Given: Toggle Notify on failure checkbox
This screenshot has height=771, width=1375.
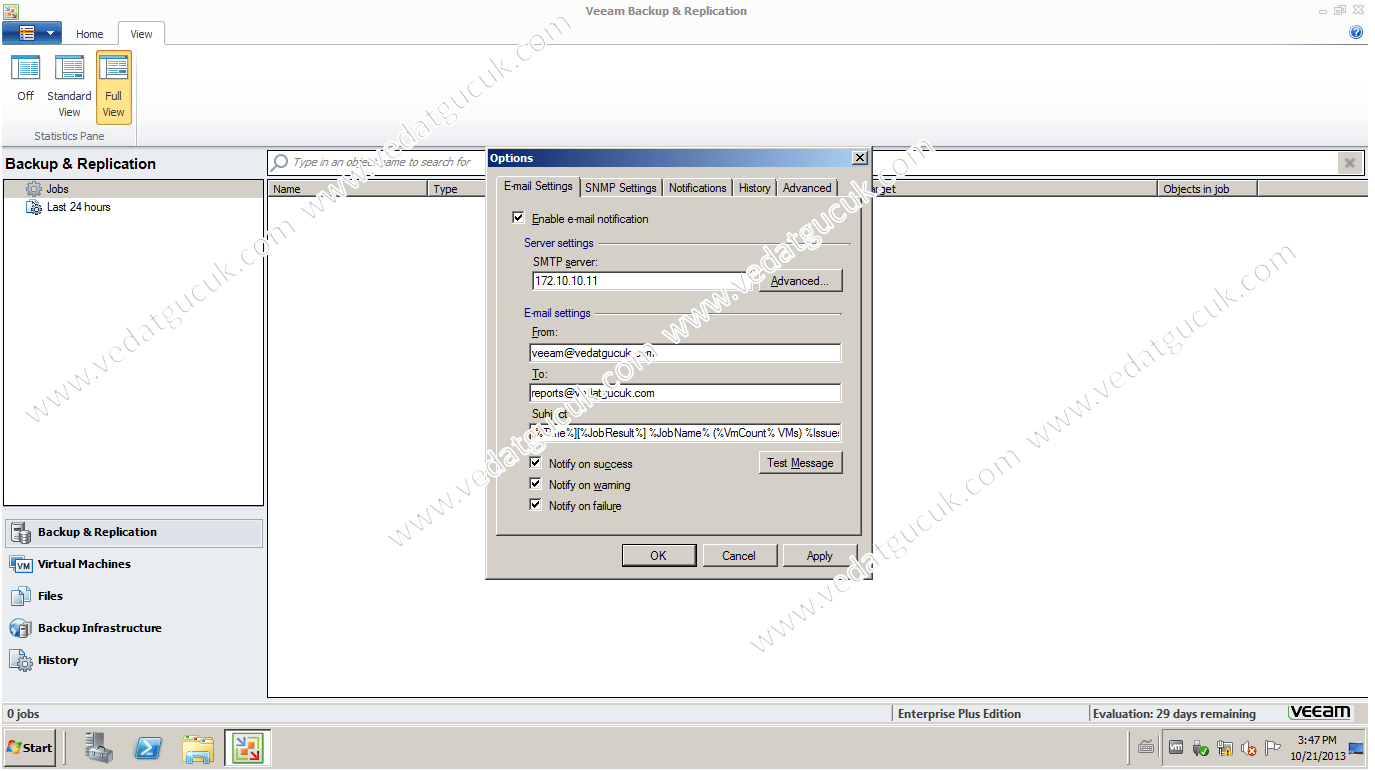Looking at the screenshot, I should pos(535,505).
